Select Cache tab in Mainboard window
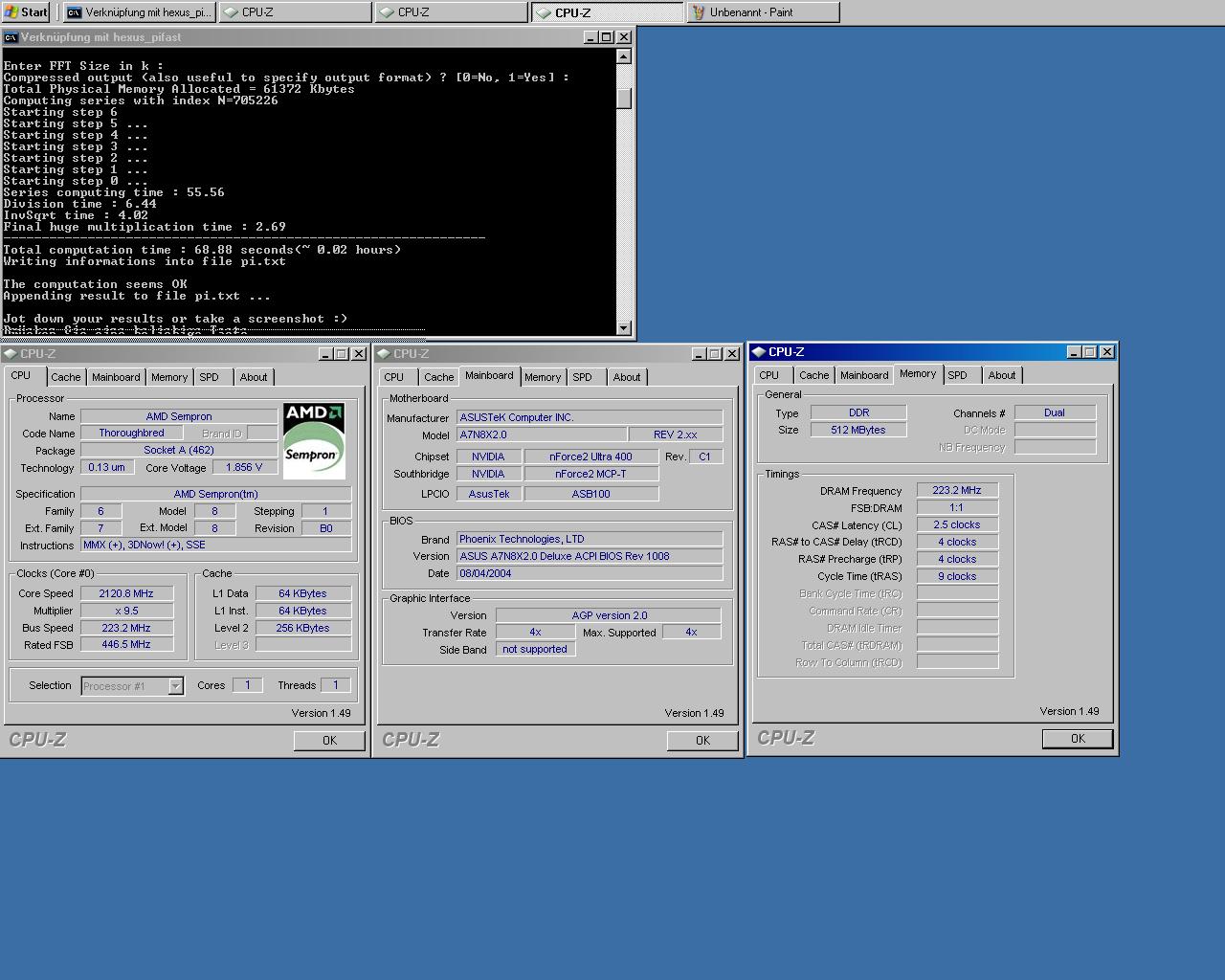Image resolution: width=1225 pixels, height=980 pixels. [x=439, y=377]
